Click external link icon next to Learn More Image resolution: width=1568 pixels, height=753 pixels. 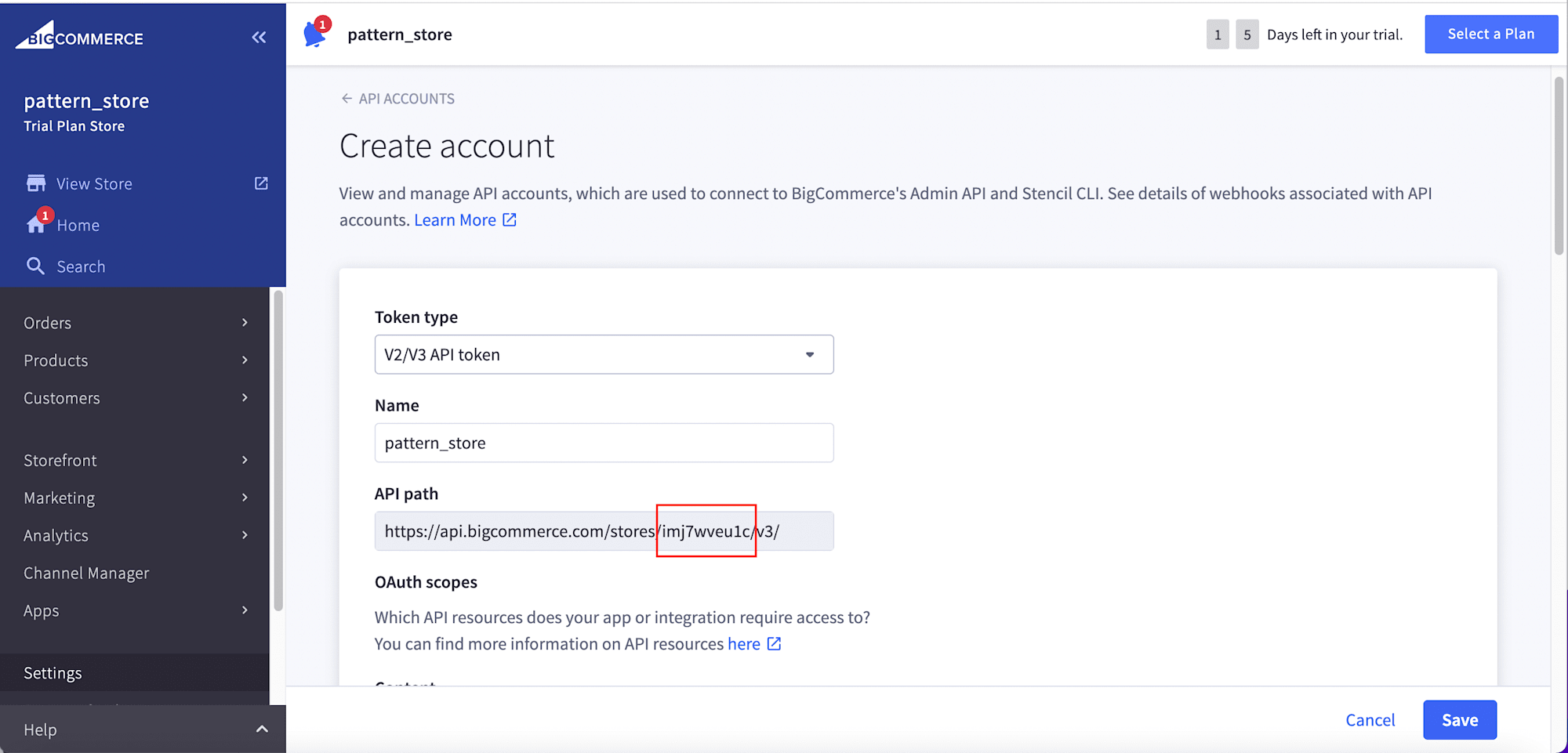(510, 220)
